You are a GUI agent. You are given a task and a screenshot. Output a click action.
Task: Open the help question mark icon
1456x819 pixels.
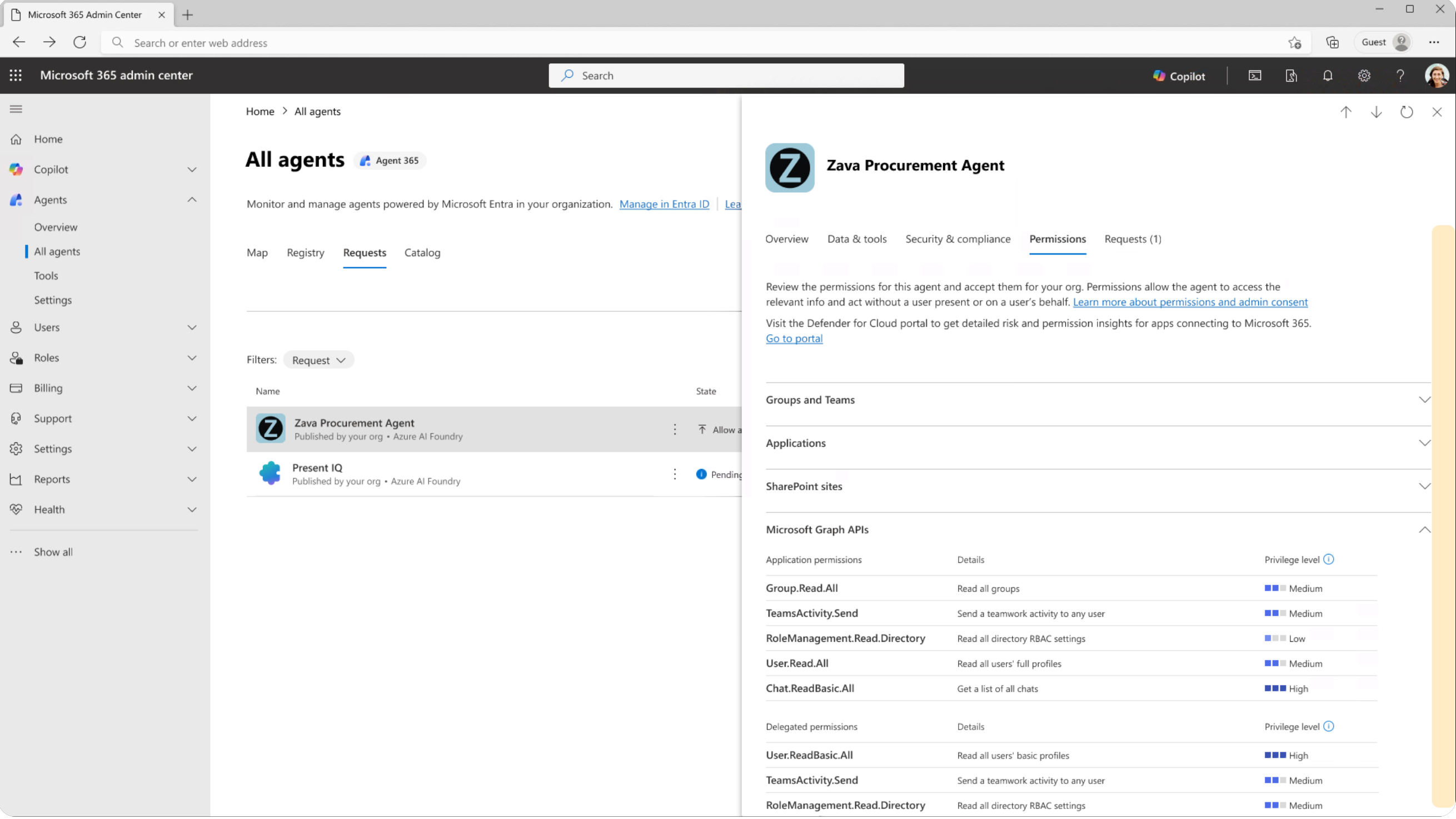point(1400,76)
